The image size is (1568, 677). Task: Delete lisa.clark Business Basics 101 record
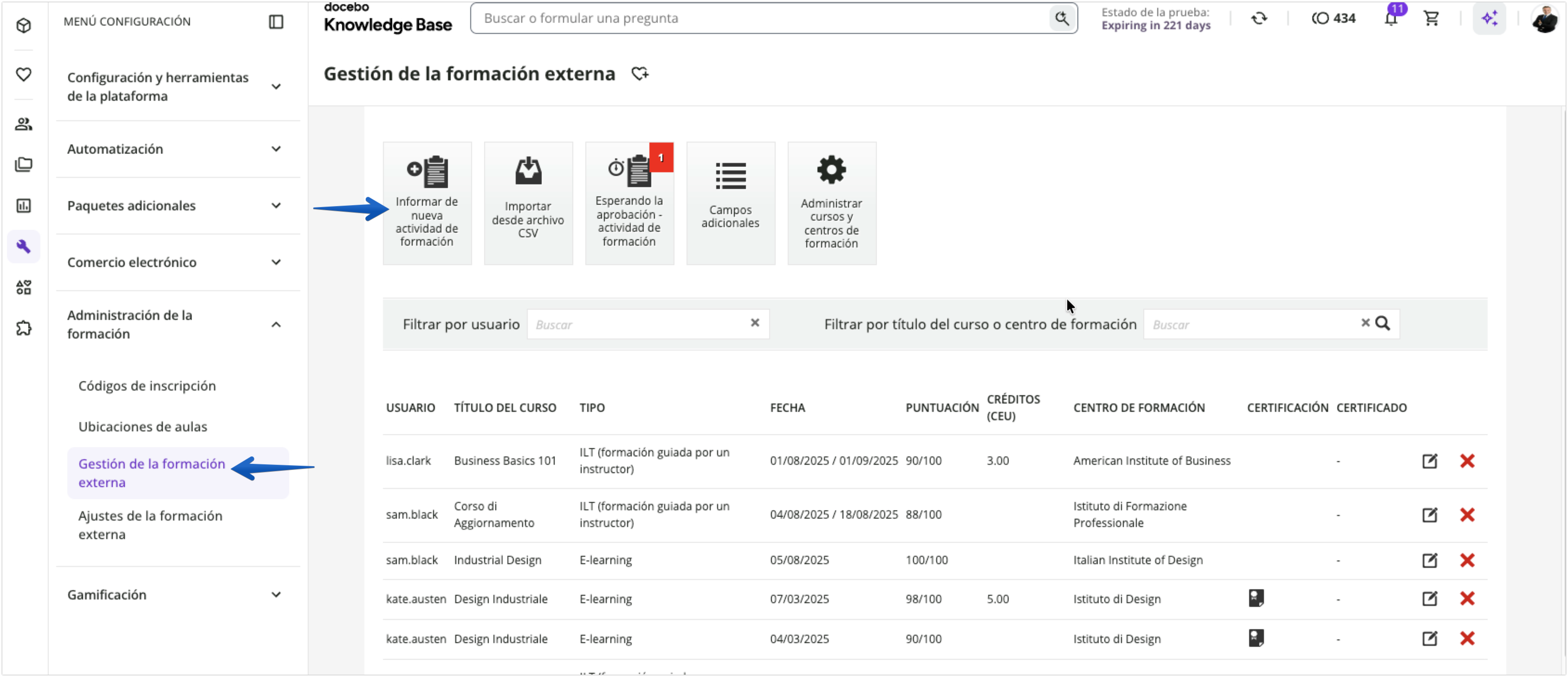tap(1467, 461)
